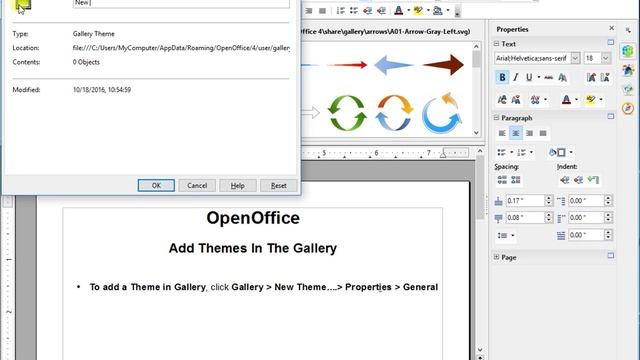The height and width of the screenshot is (360, 640).
Task: Open Navigator sidebar tab
Action: click(628, 108)
